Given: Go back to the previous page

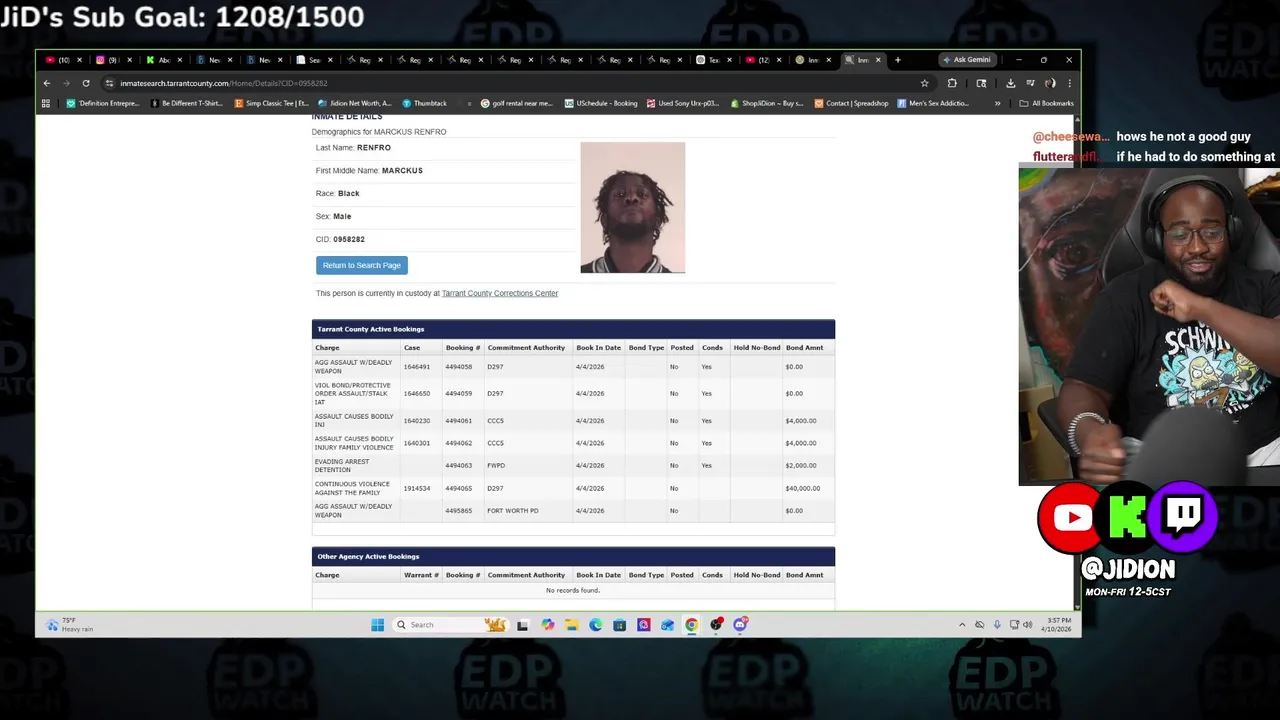Looking at the screenshot, I should coord(47,83).
